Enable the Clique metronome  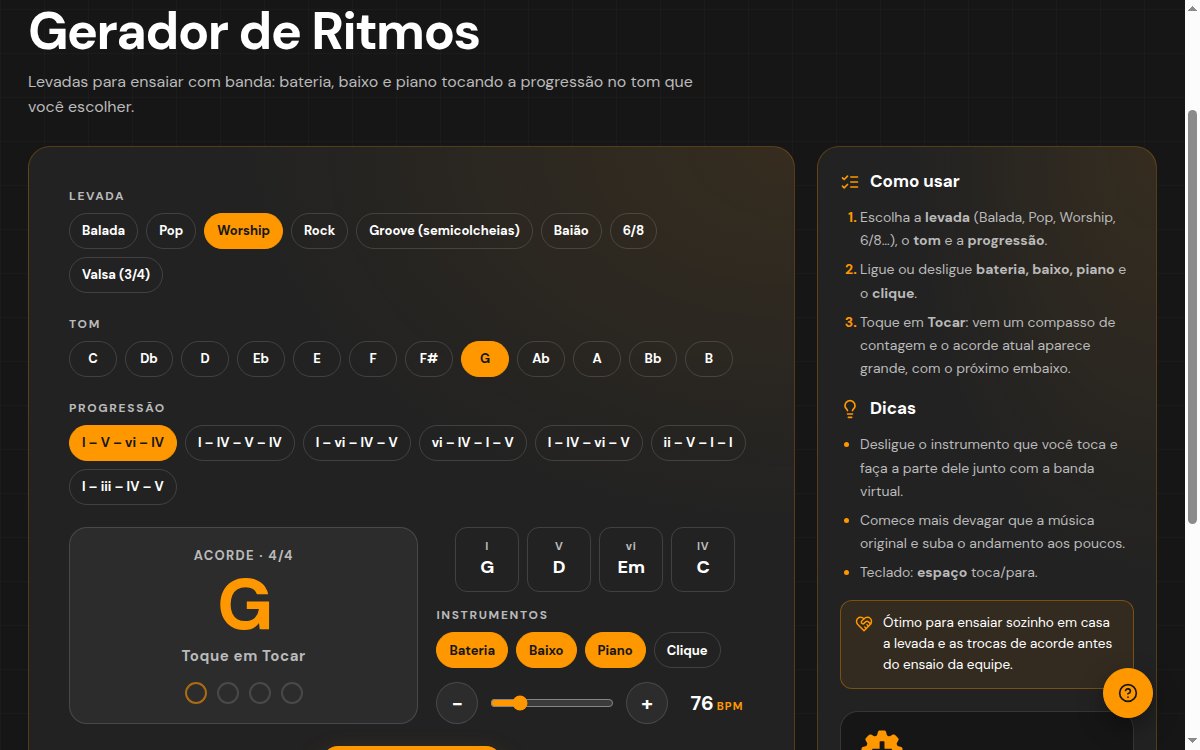click(687, 650)
